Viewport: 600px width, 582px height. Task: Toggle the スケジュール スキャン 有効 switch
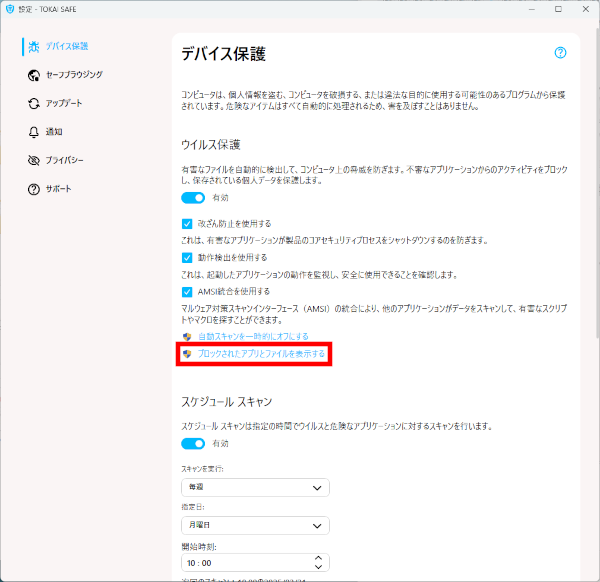193,443
